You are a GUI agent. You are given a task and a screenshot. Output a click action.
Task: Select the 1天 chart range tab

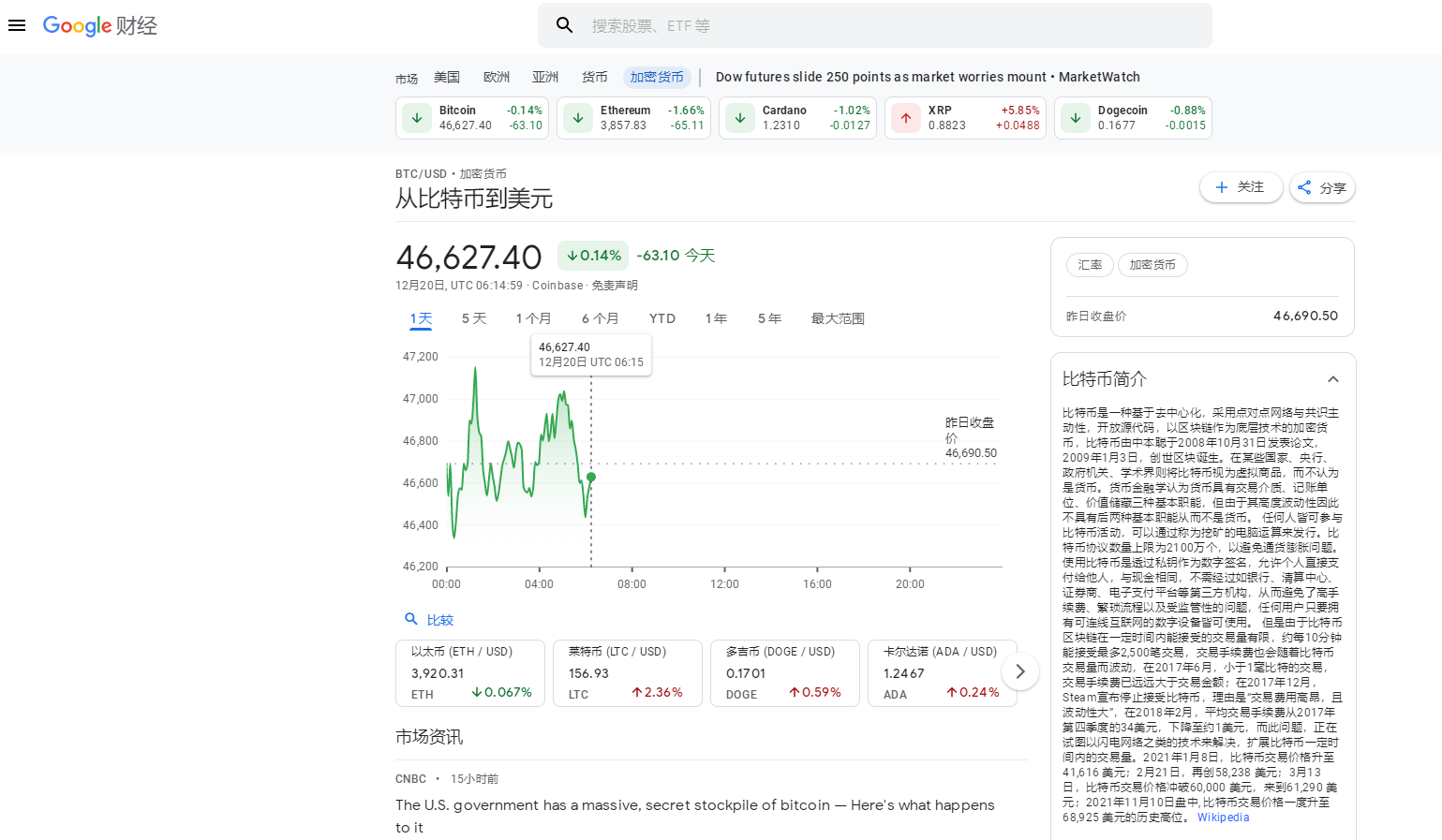click(421, 318)
